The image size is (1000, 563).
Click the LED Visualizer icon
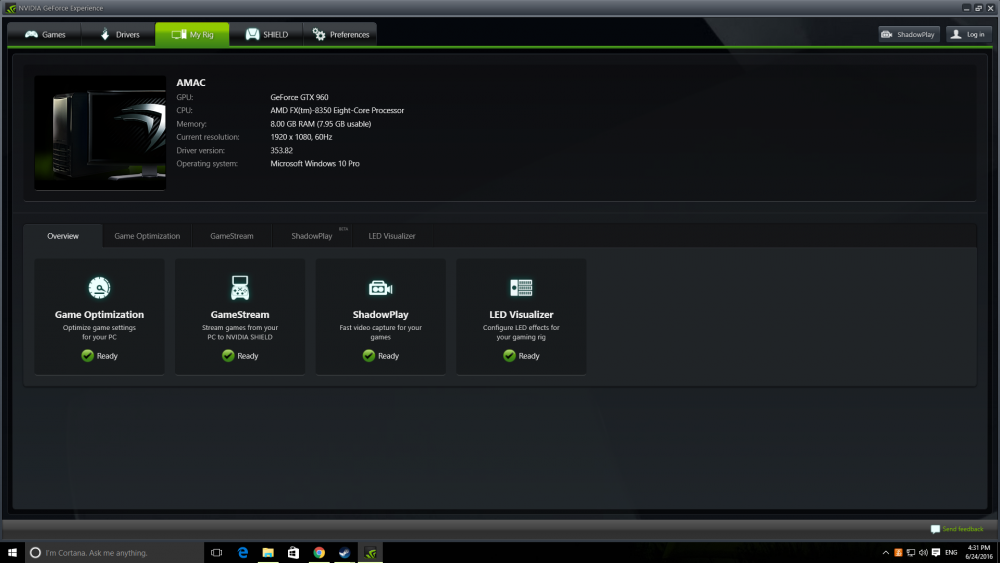[521, 288]
